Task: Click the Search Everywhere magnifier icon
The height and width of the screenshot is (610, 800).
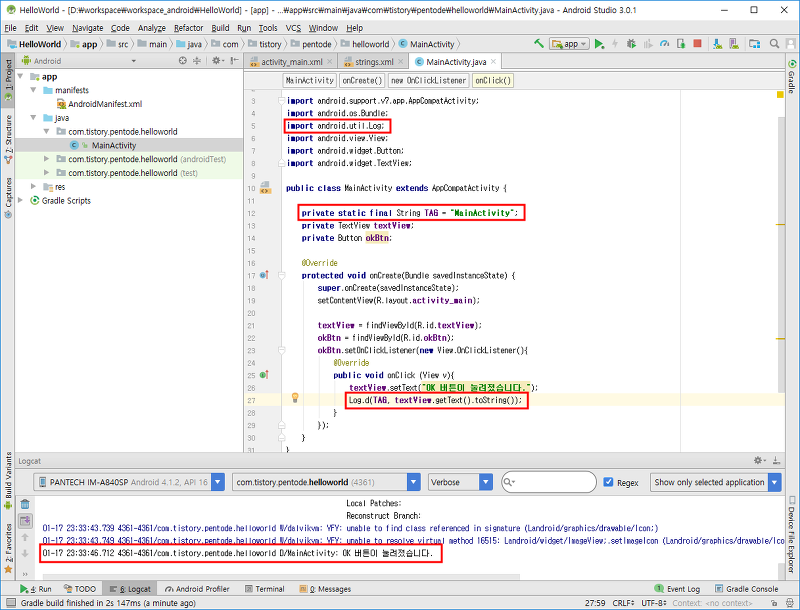Action: pos(774,44)
